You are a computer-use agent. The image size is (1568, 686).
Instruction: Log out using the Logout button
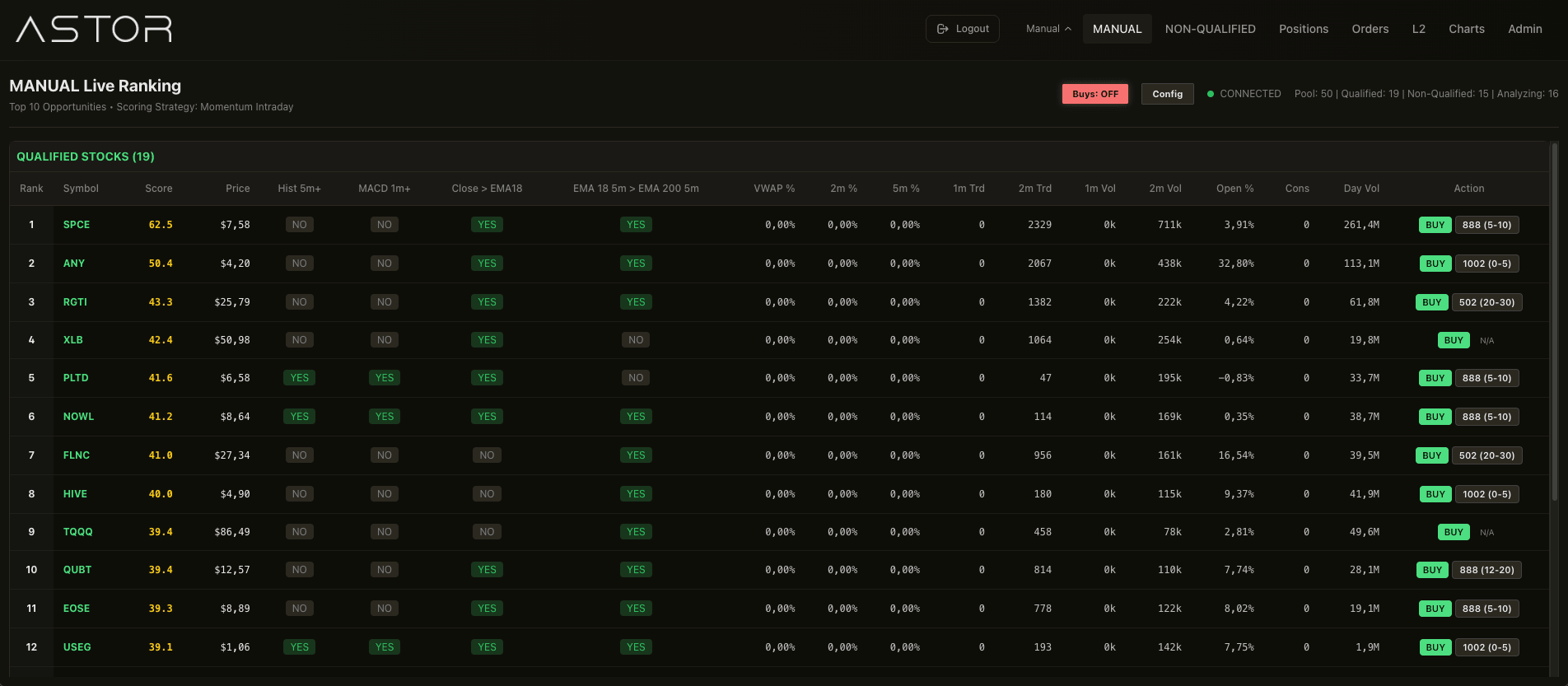pyautogui.click(x=963, y=29)
